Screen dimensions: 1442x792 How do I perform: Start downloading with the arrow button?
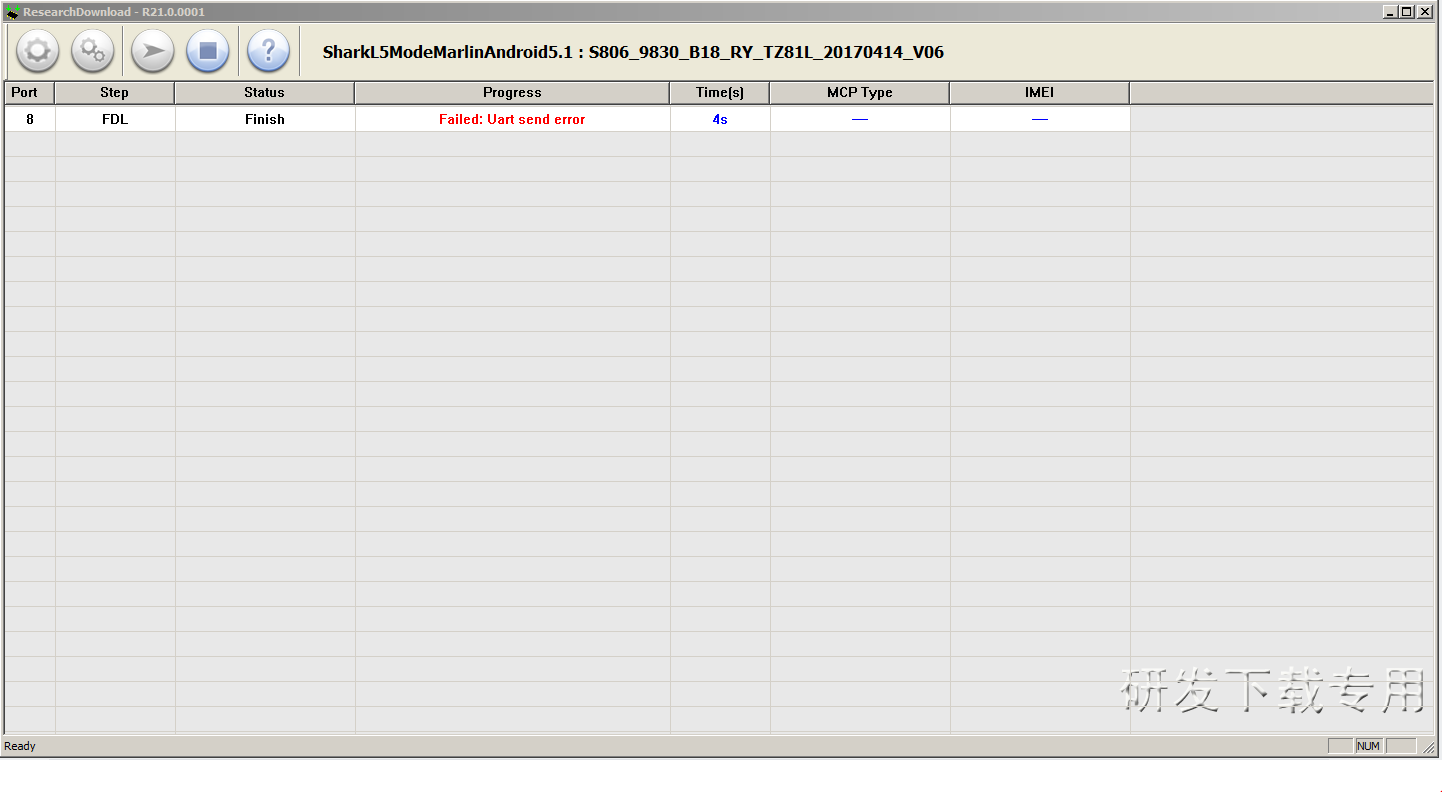(x=153, y=51)
